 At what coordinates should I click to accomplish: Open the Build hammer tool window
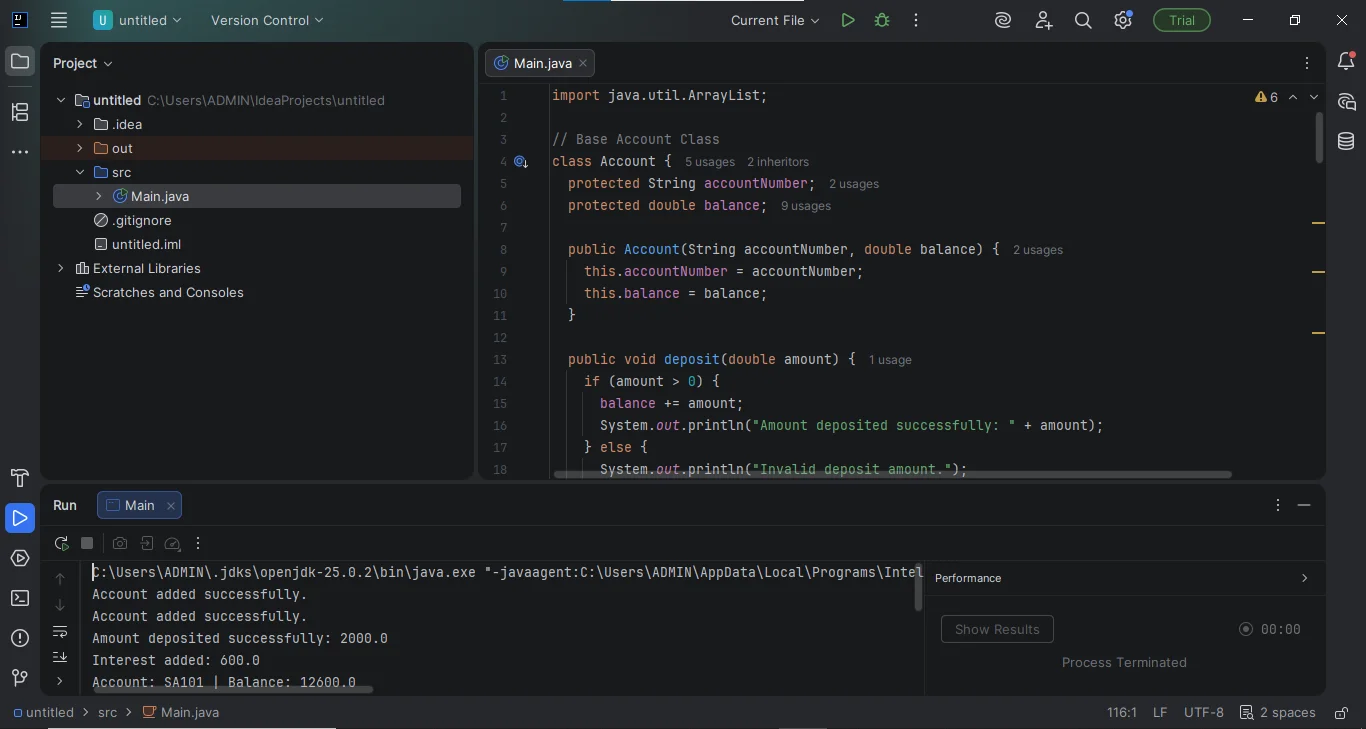(20, 478)
